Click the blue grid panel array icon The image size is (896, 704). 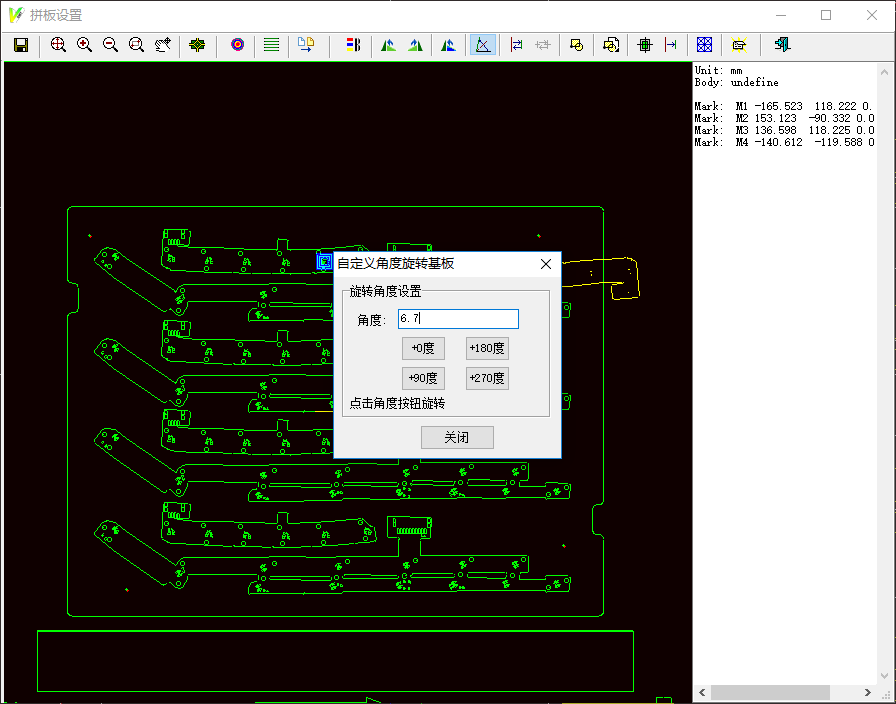click(x=705, y=45)
